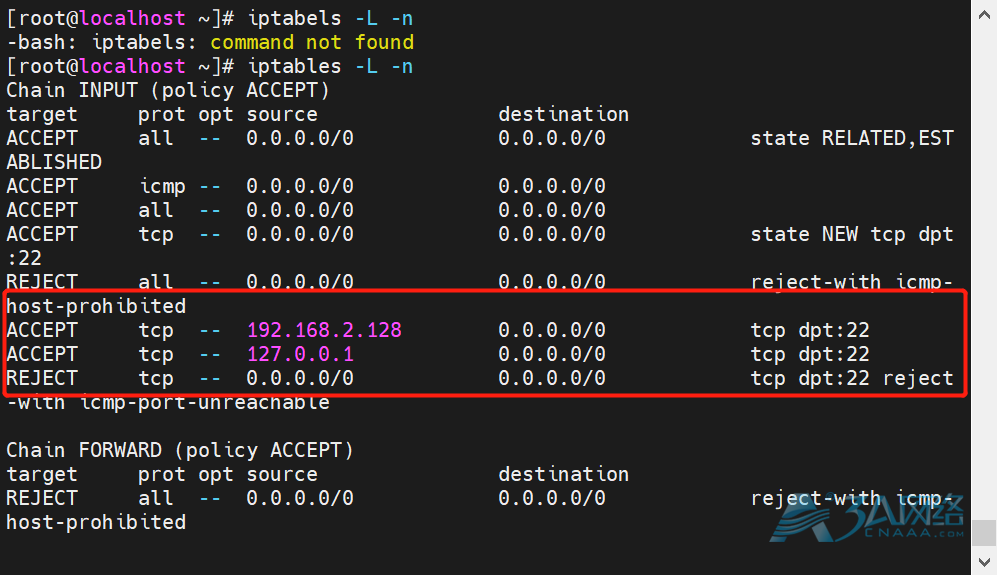997x575 pixels.
Task: Click 'state RELATED,EST' in the first rule
Action: (x=851, y=138)
